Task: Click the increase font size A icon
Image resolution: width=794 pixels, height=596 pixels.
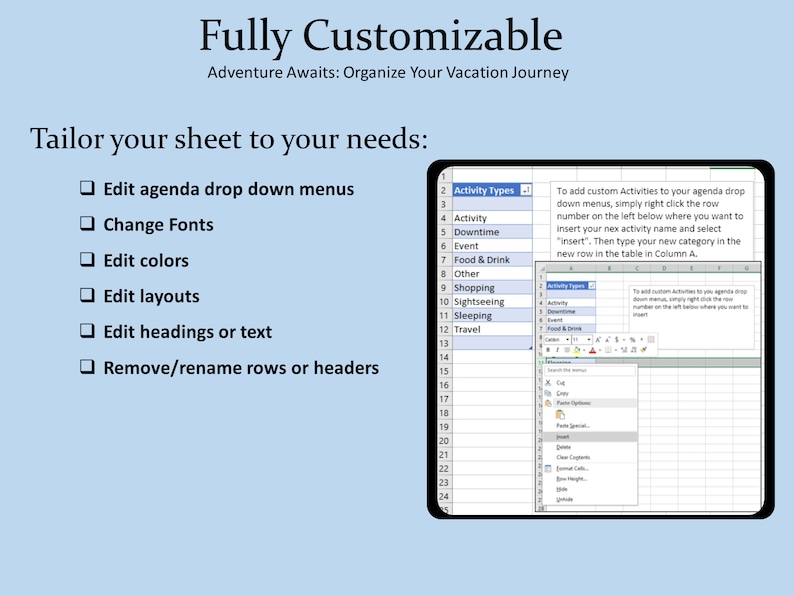Action: click(598, 339)
